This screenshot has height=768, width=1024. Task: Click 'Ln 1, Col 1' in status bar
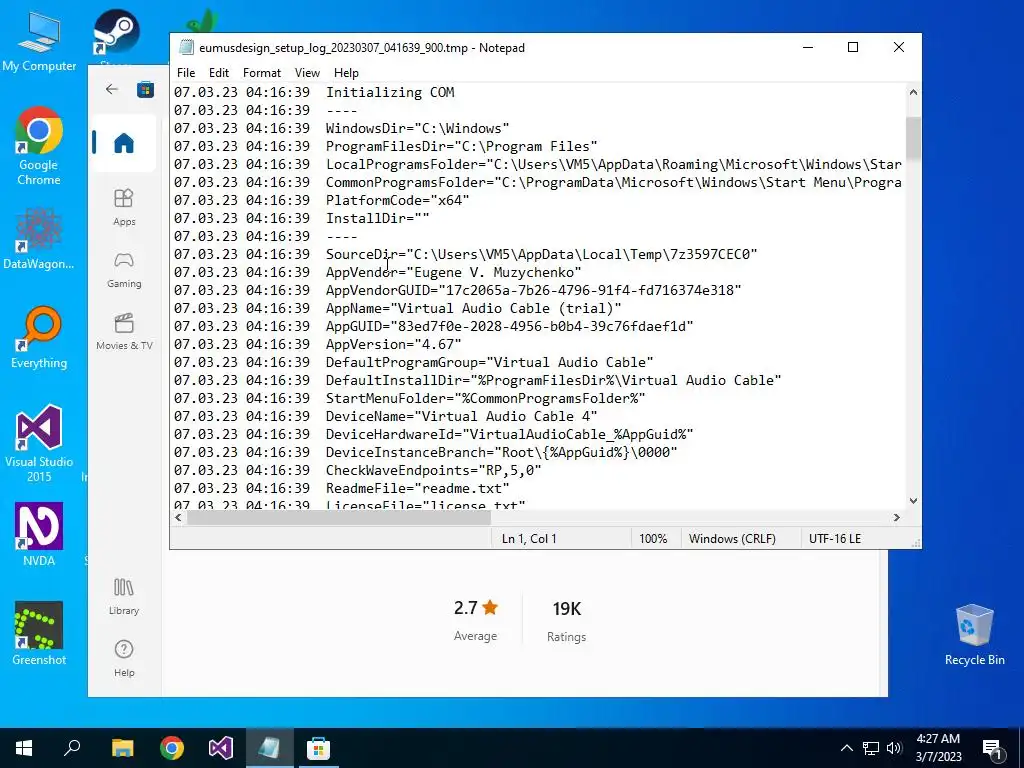tap(529, 539)
